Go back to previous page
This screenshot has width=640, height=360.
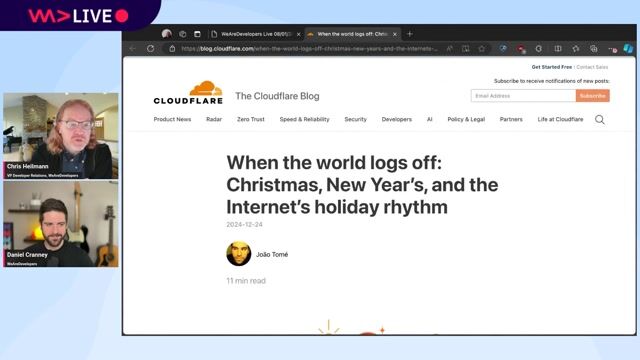(132, 49)
